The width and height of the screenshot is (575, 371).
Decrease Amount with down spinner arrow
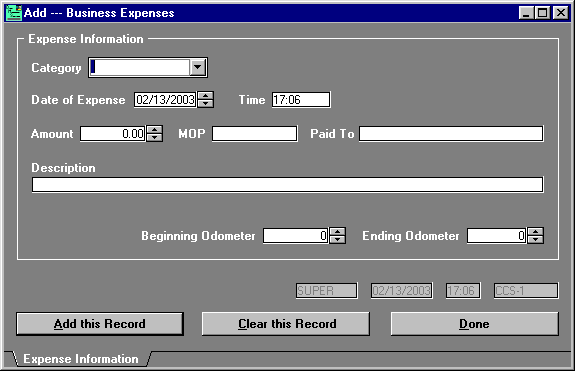click(x=154, y=137)
